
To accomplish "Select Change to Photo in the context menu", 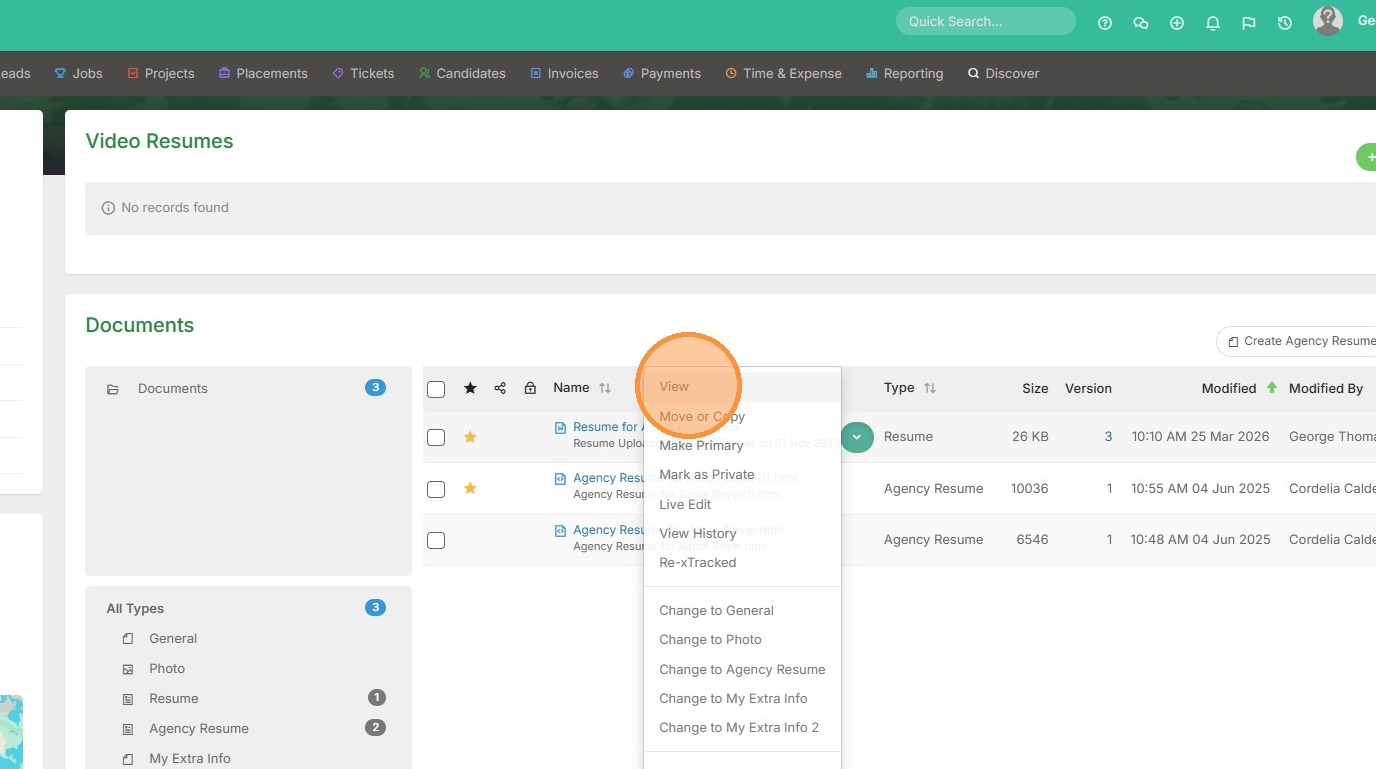I will pyautogui.click(x=742, y=640).
